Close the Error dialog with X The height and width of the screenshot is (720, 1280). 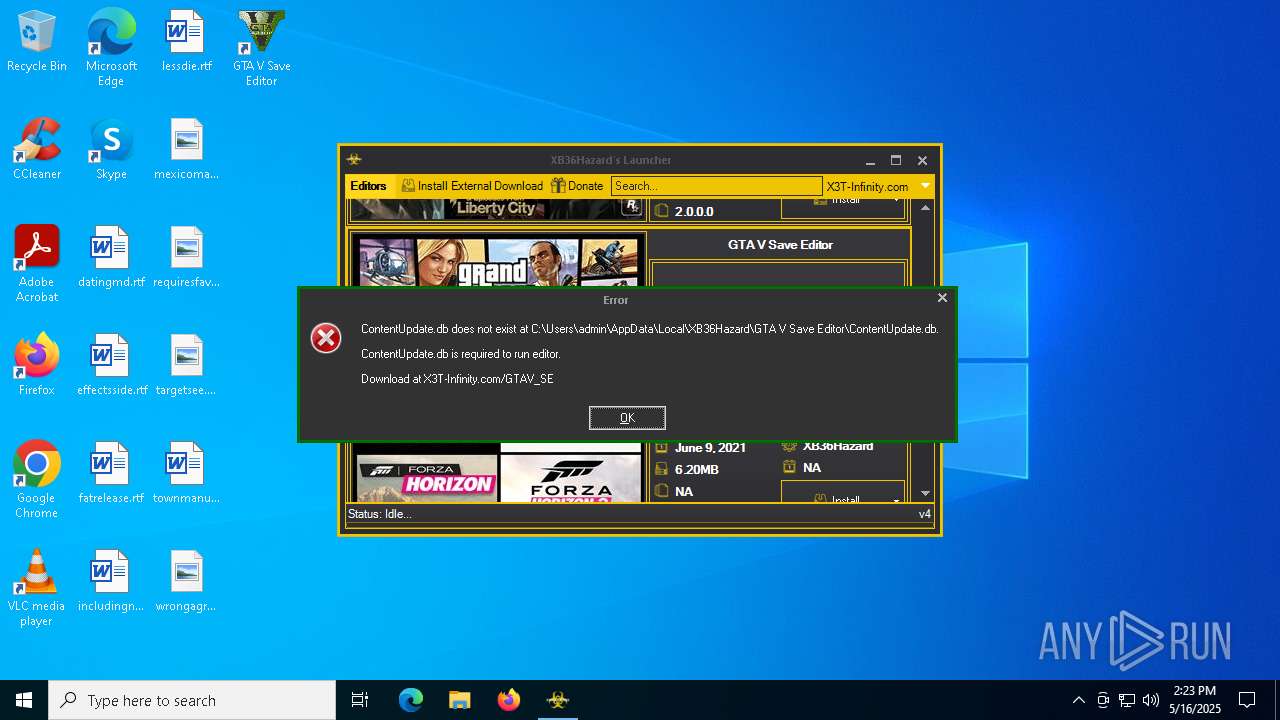click(x=942, y=298)
